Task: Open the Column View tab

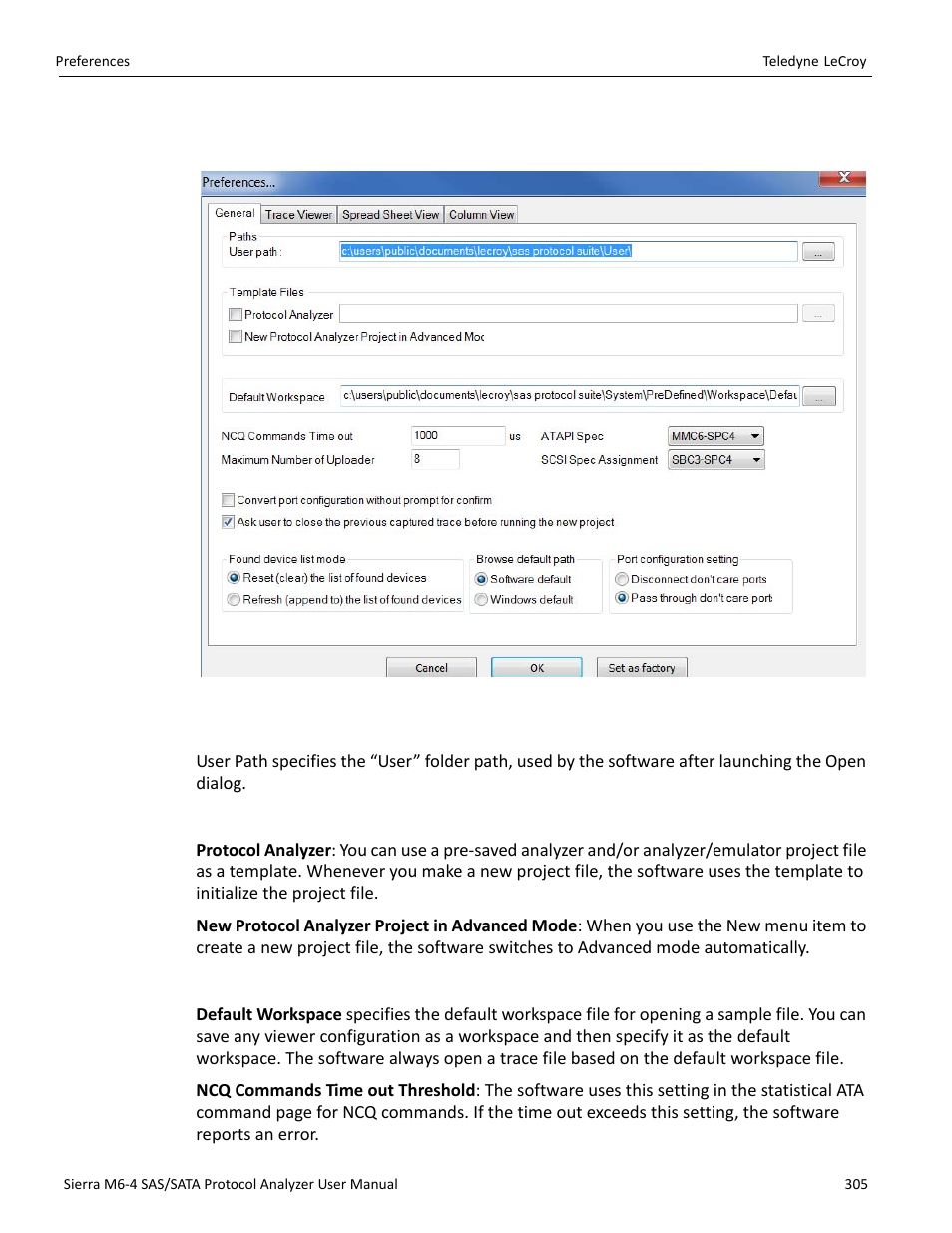Action: point(481,215)
